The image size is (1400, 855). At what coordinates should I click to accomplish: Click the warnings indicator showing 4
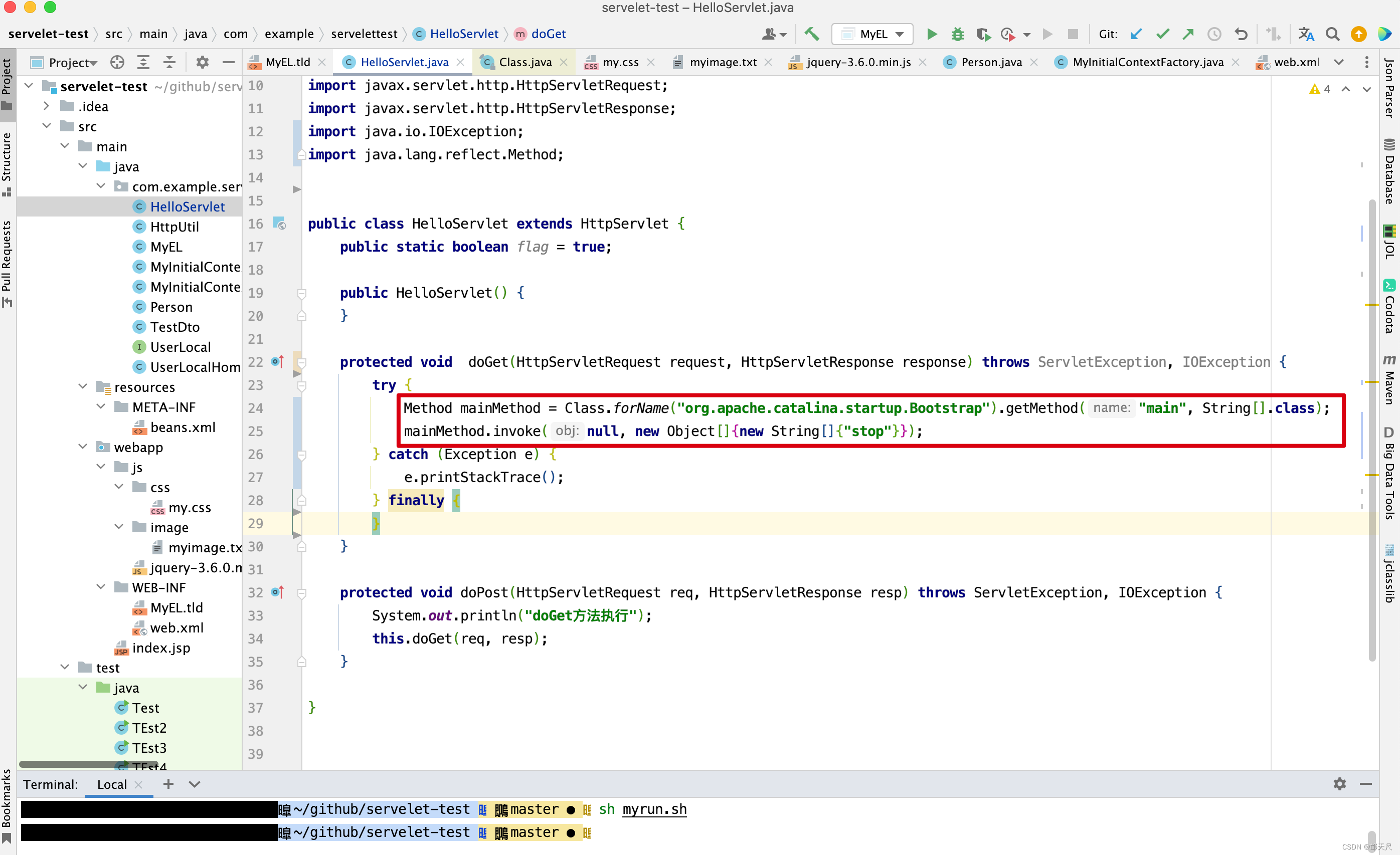[x=1320, y=89]
